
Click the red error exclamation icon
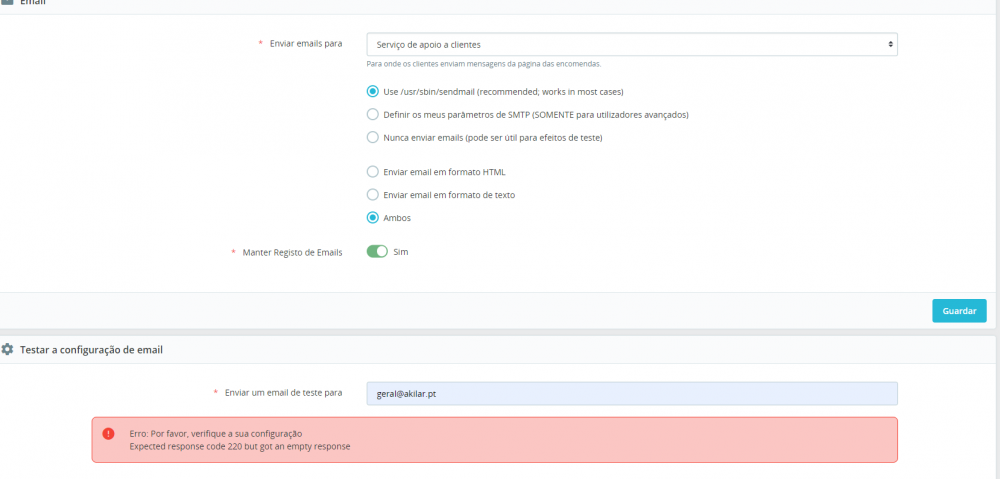pos(108,433)
